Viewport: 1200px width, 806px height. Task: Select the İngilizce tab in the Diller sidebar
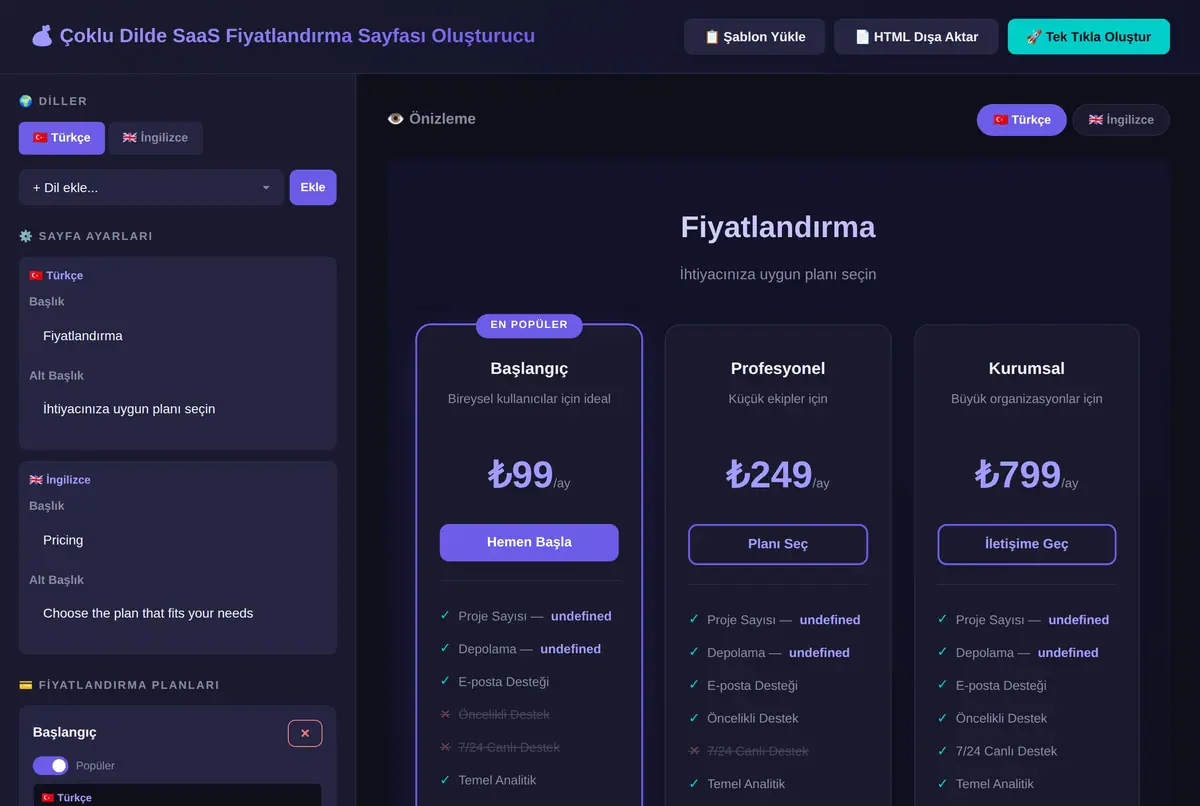click(x=155, y=138)
